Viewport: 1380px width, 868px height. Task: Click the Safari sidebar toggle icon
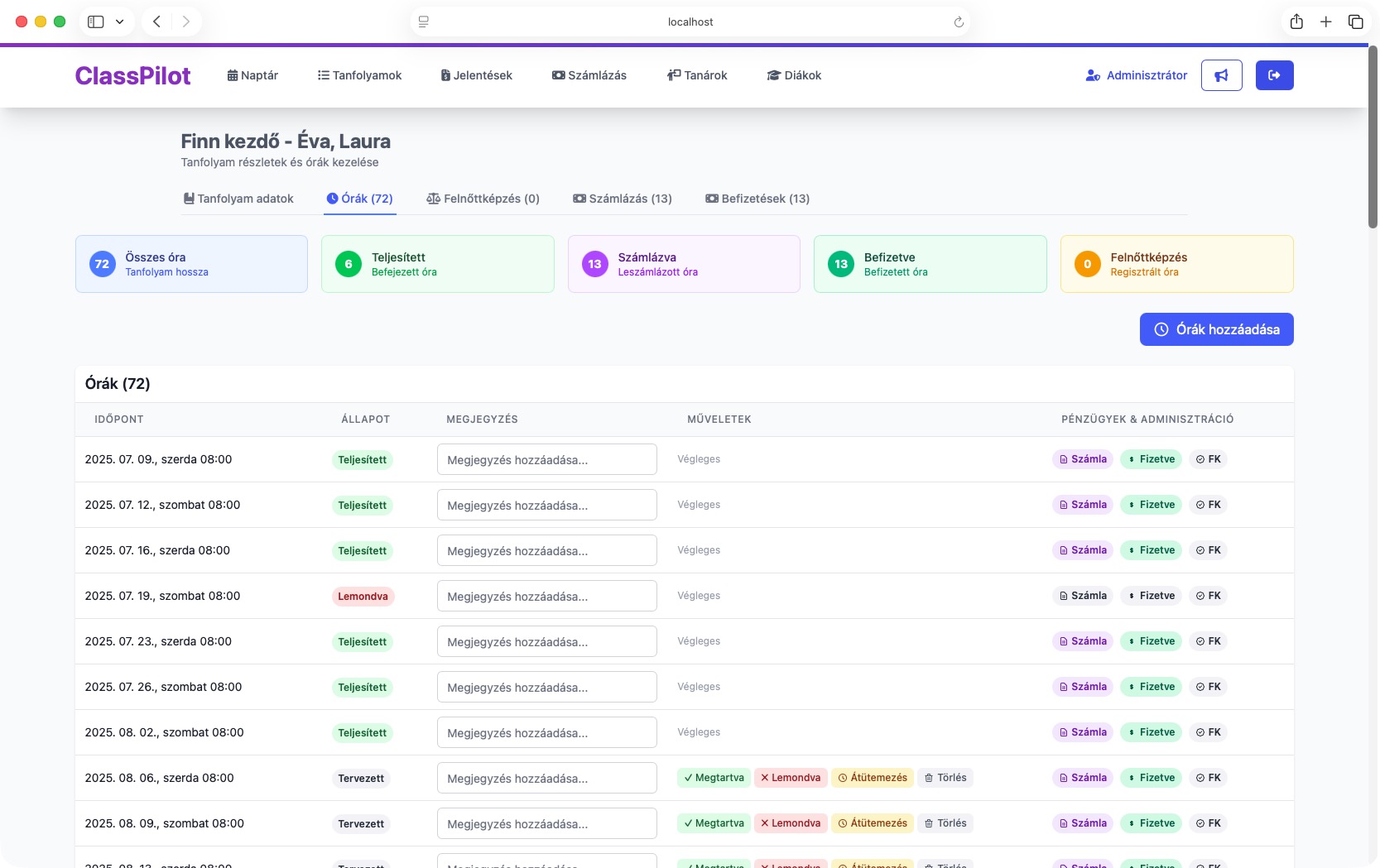(96, 22)
